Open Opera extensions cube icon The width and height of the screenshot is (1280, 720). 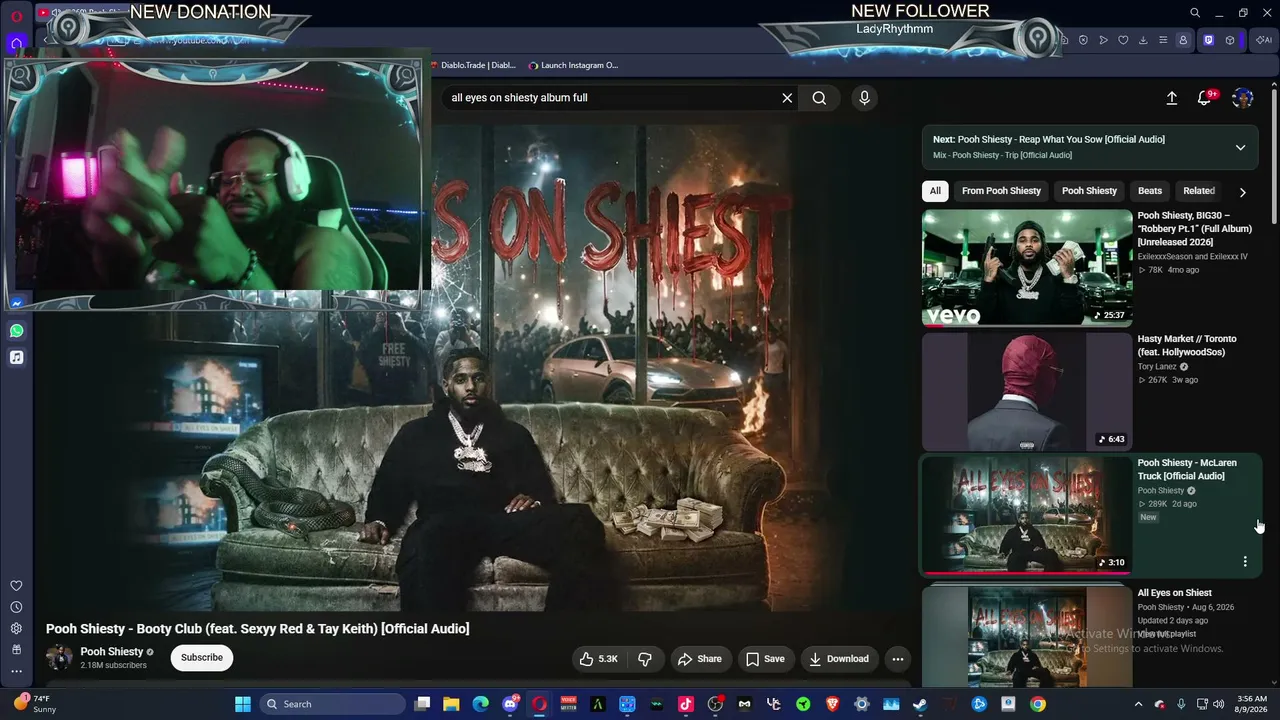point(1230,40)
